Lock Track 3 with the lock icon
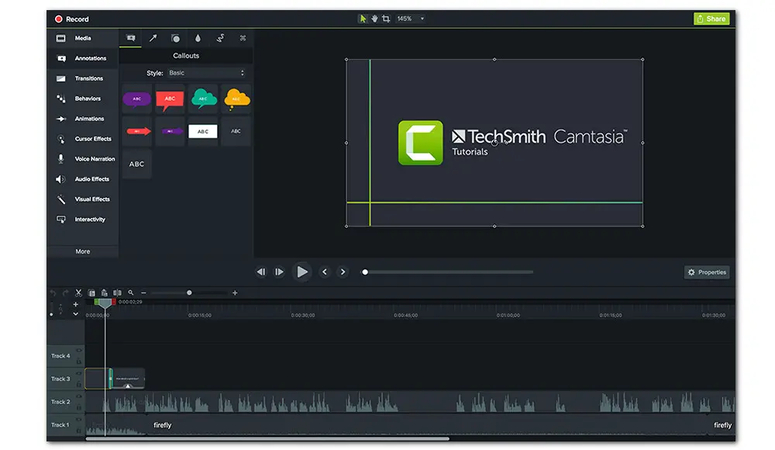 [79, 384]
